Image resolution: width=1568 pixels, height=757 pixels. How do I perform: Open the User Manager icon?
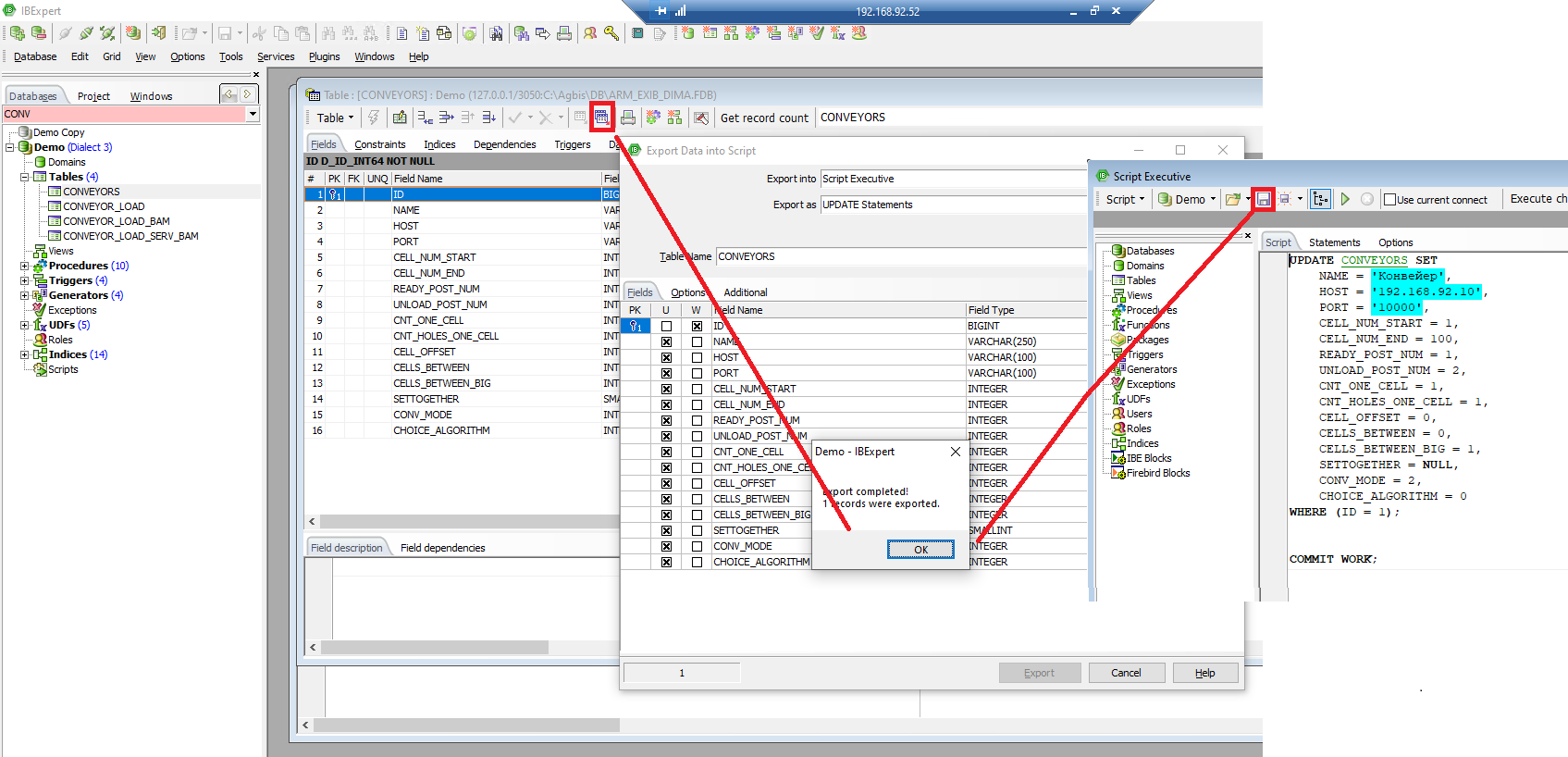590,33
